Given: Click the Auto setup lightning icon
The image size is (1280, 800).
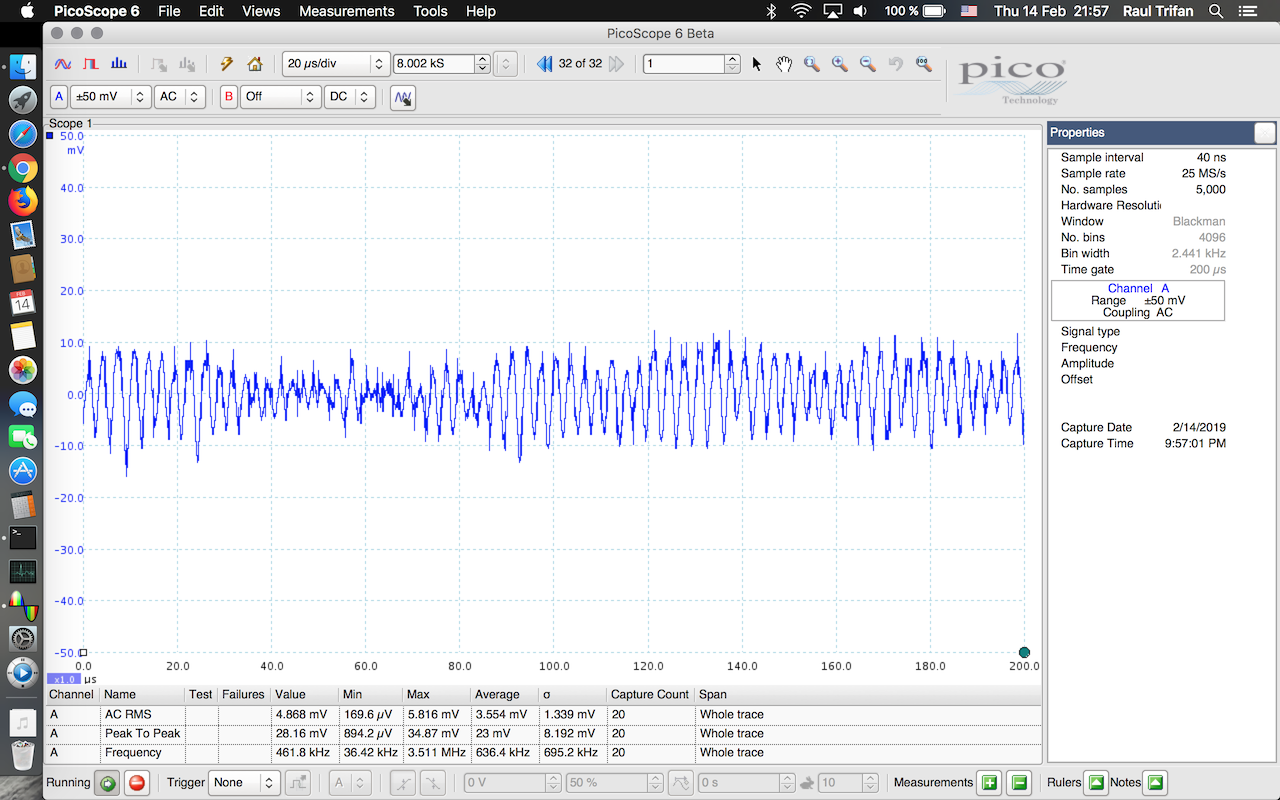Looking at the screenshot, I should 227,64.
